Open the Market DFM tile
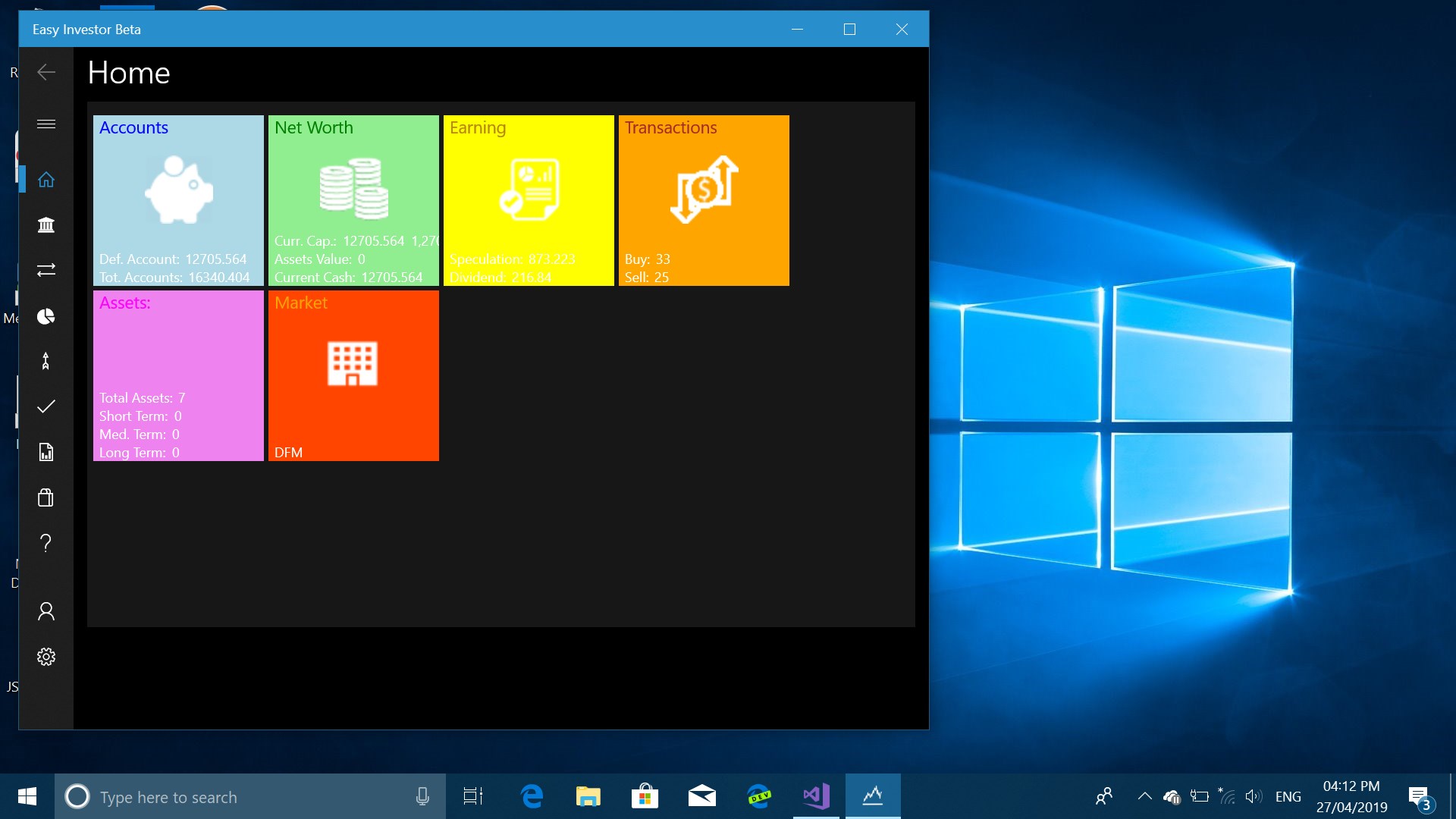This screenshot has width=1456, height=819. point(353,375)
